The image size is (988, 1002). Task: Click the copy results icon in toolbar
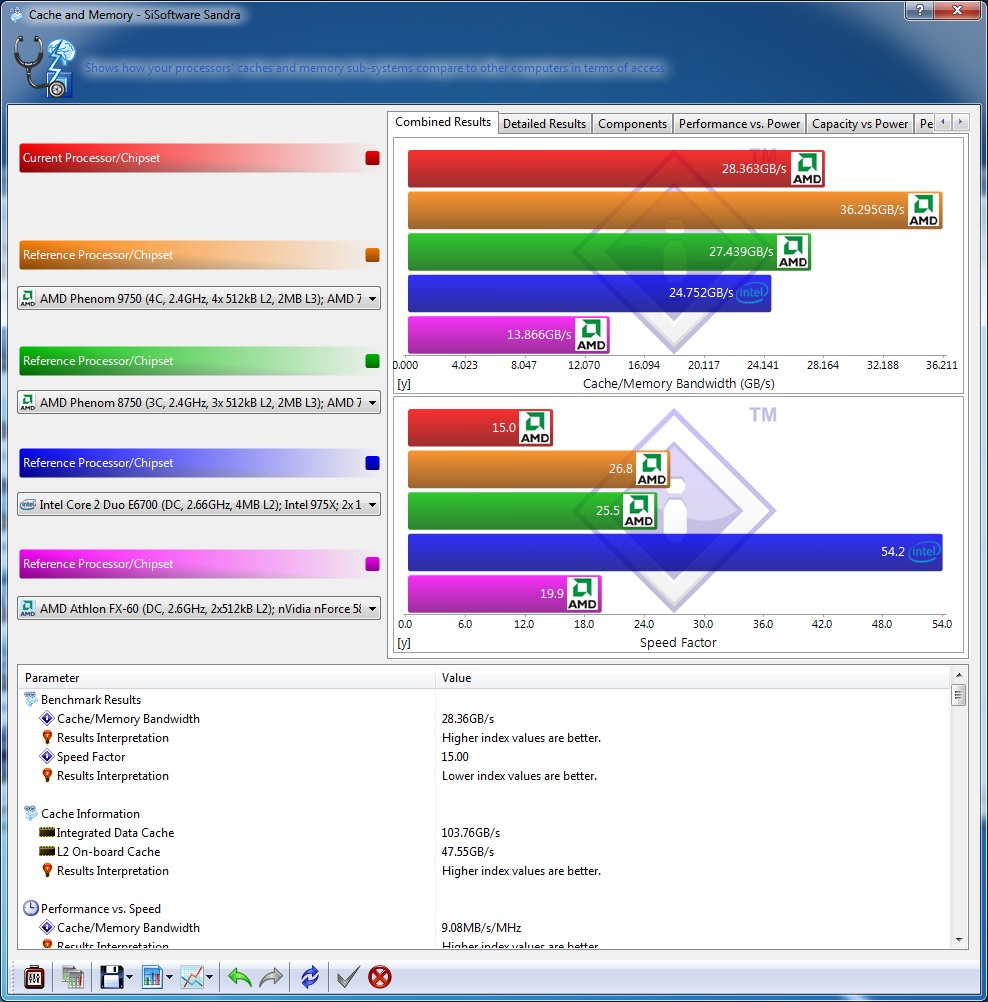click(x=73, y=977)
